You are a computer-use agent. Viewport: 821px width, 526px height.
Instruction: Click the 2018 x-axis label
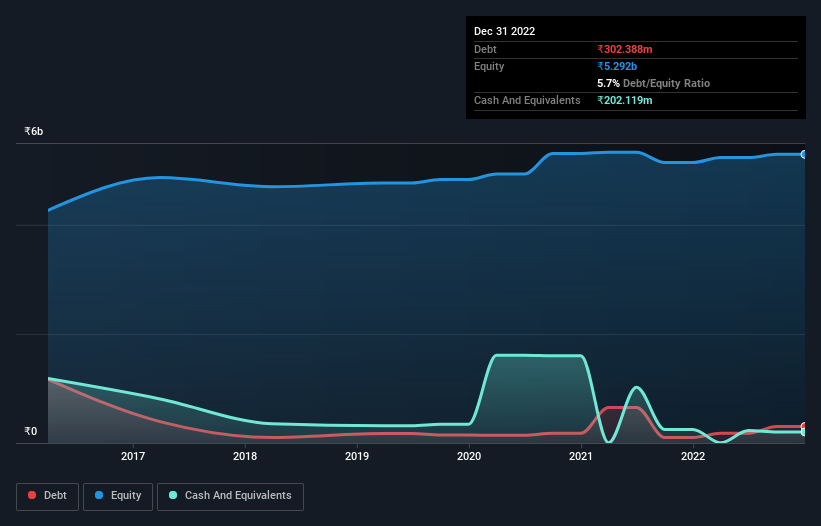click(x=245, y=456)
